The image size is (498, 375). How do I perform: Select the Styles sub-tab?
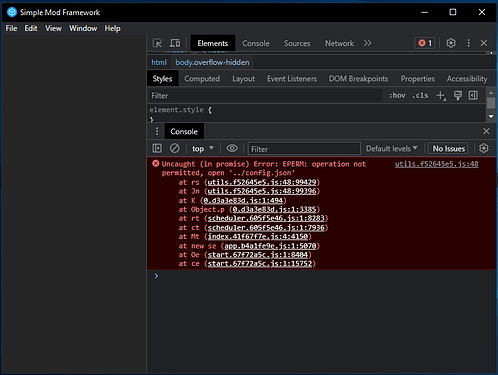tap(162, 79)
